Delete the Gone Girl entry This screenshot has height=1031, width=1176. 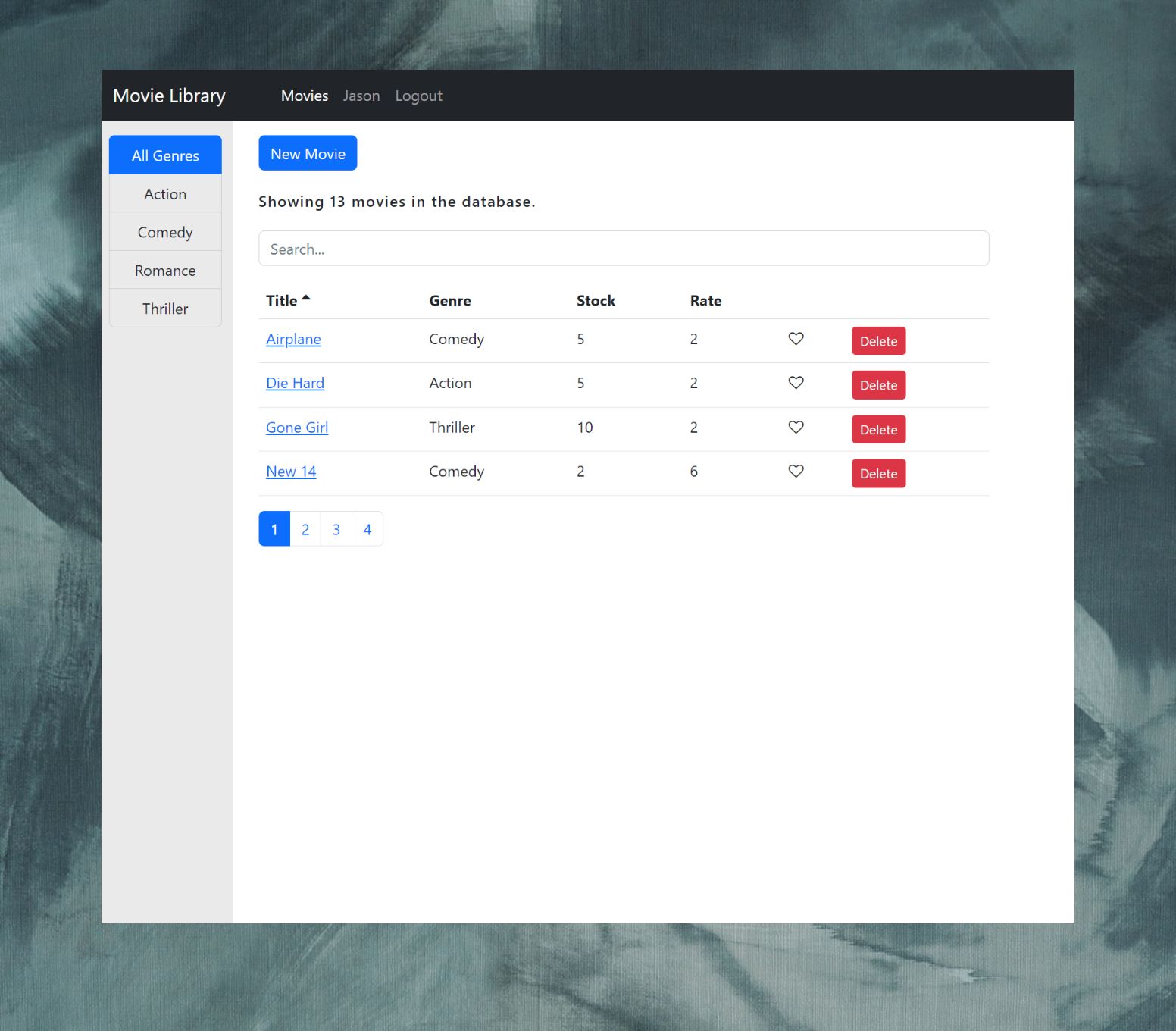coord(878,429)
